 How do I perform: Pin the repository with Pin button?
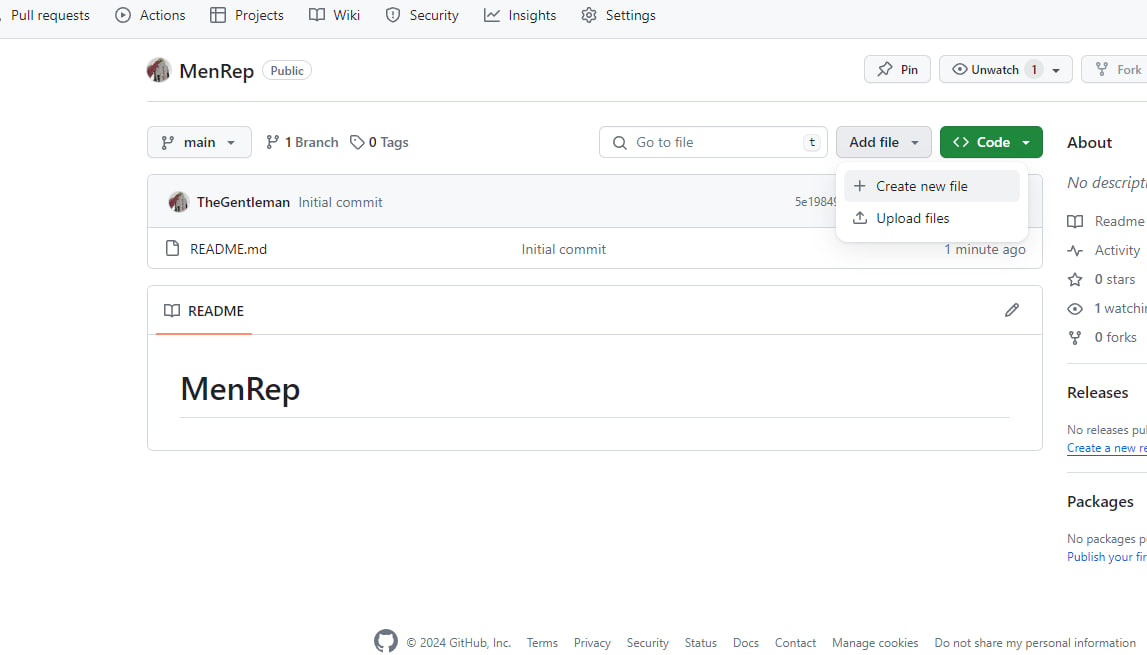coord(898,70)
